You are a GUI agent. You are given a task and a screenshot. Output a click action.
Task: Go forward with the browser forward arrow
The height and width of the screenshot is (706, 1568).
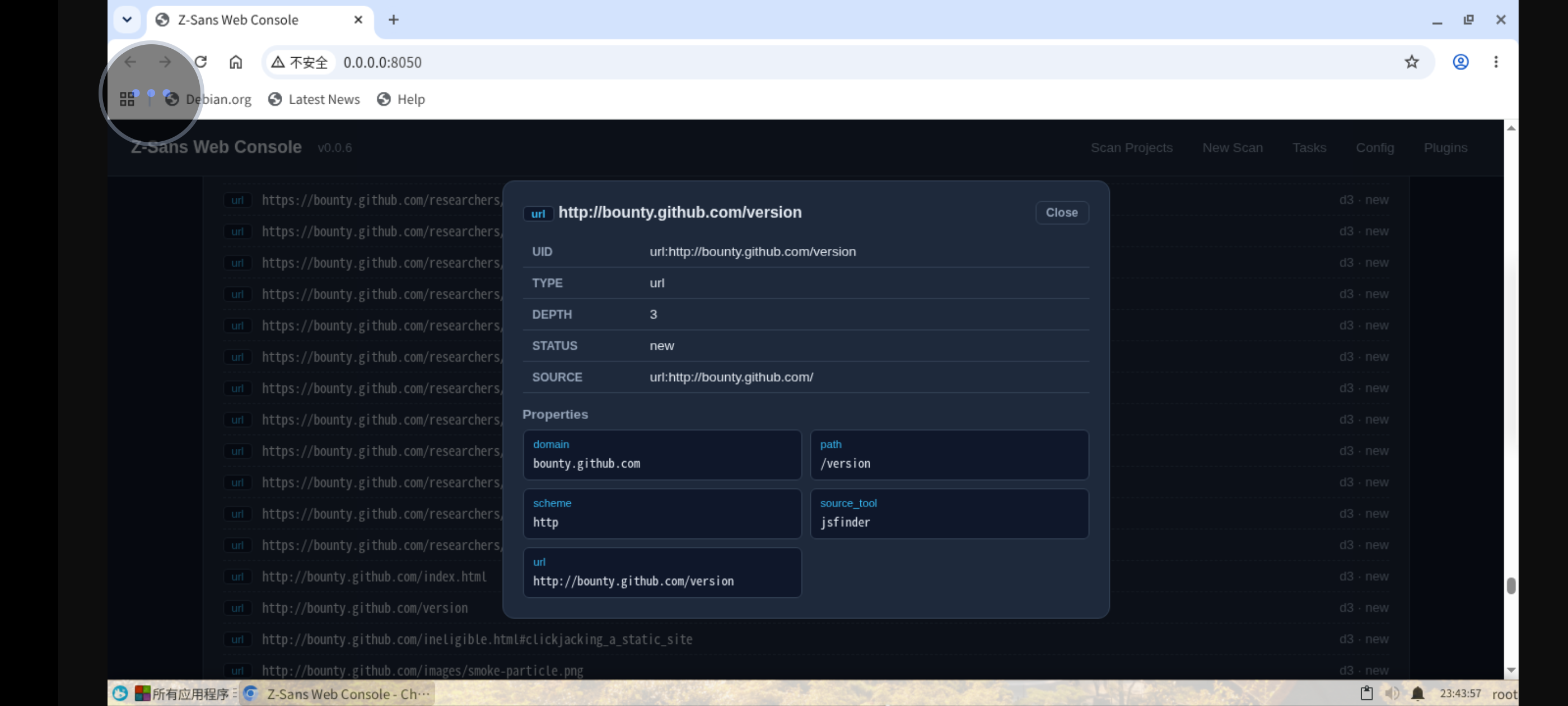165,62
